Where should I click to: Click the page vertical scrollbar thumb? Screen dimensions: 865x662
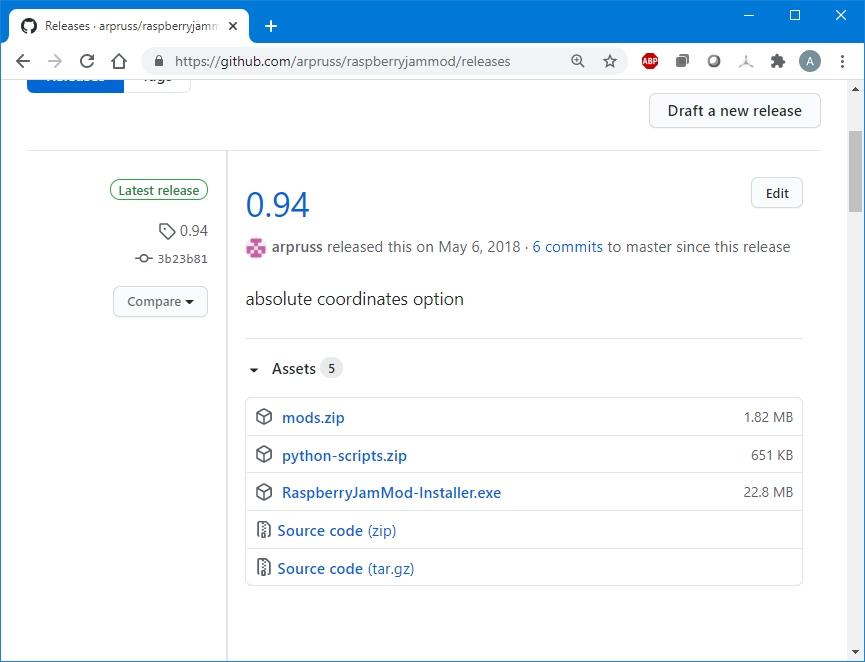pos(856,170)
